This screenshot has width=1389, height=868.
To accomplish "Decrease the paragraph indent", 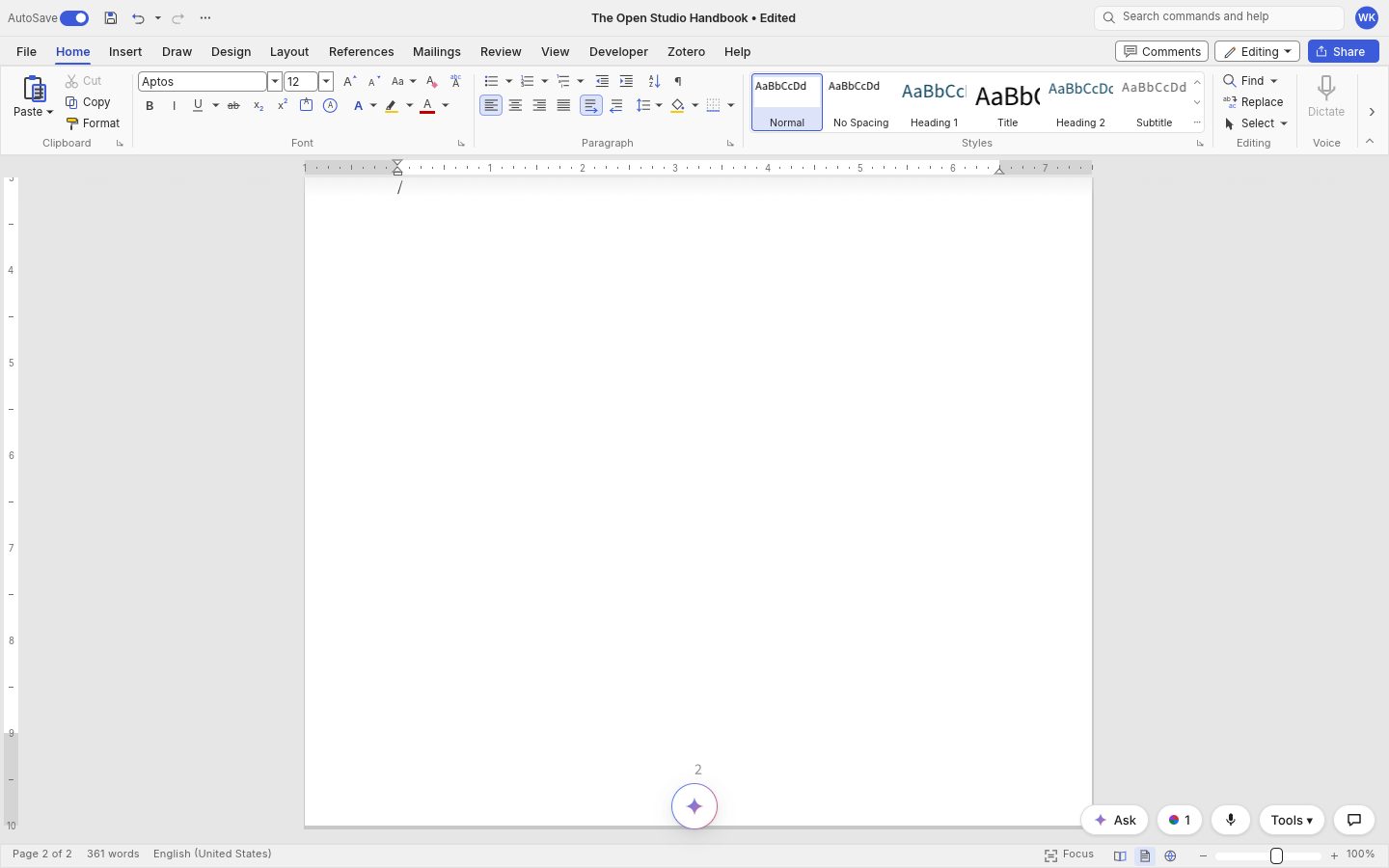I will coord(602,82).
